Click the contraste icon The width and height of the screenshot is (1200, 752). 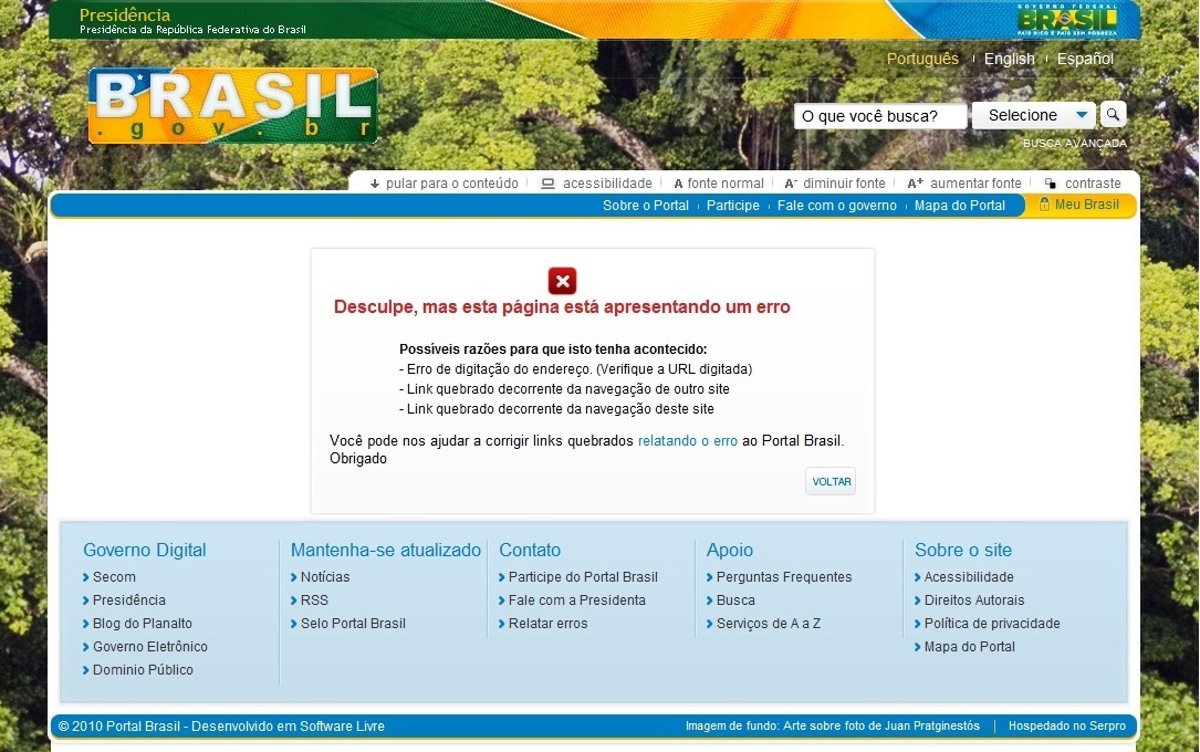pyautogui.click(x=1050, y=183)
